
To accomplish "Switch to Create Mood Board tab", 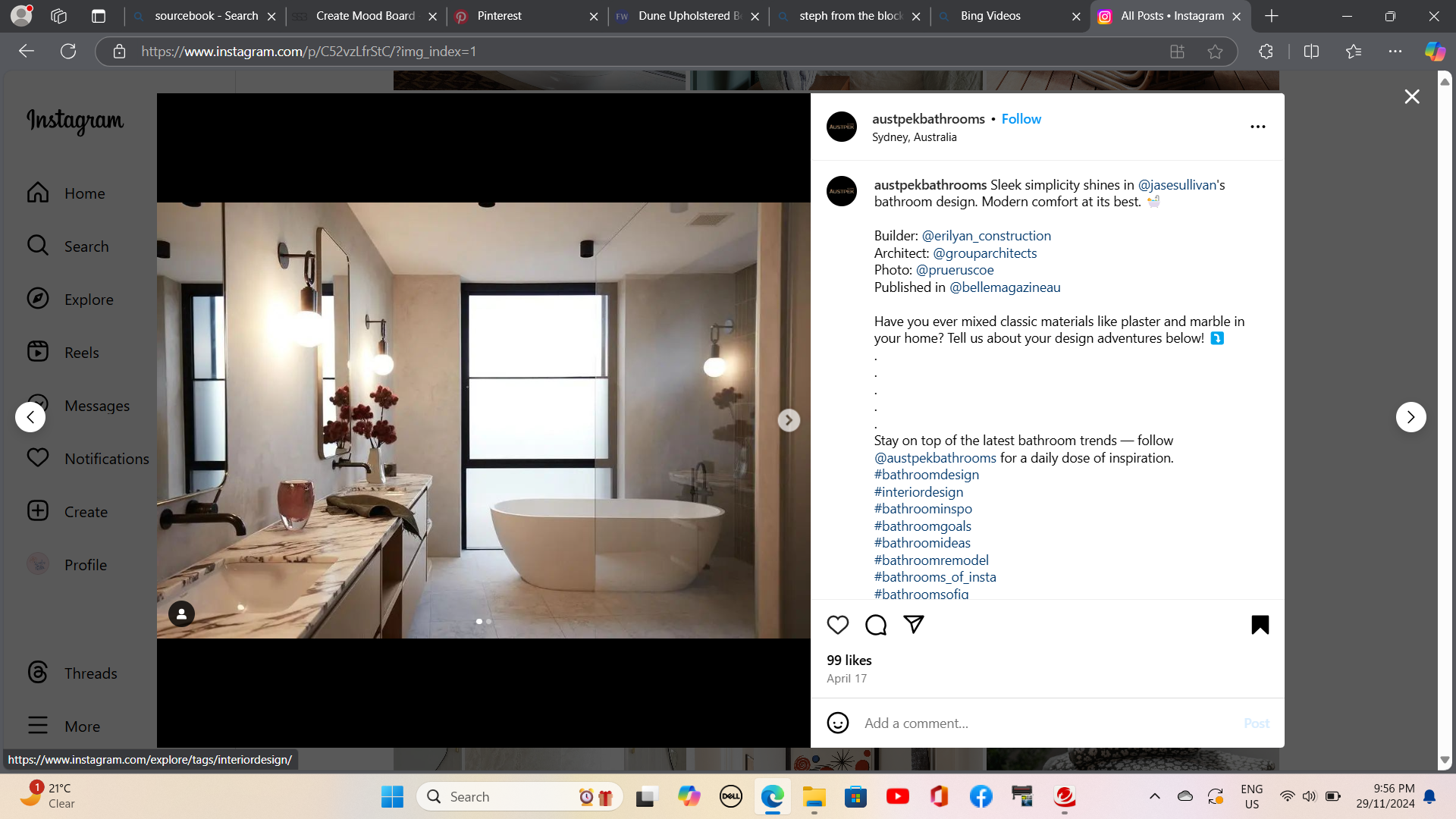I will click(365, 16).
